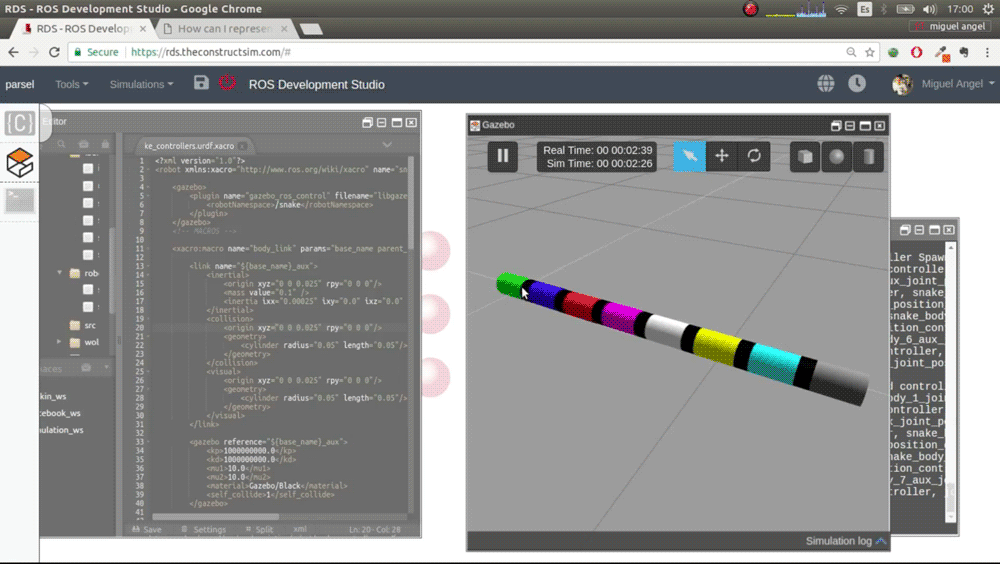This screenshot has height=564, width=1000.
Task: Bookmark page with the star icon
Action: pos(870,52)
